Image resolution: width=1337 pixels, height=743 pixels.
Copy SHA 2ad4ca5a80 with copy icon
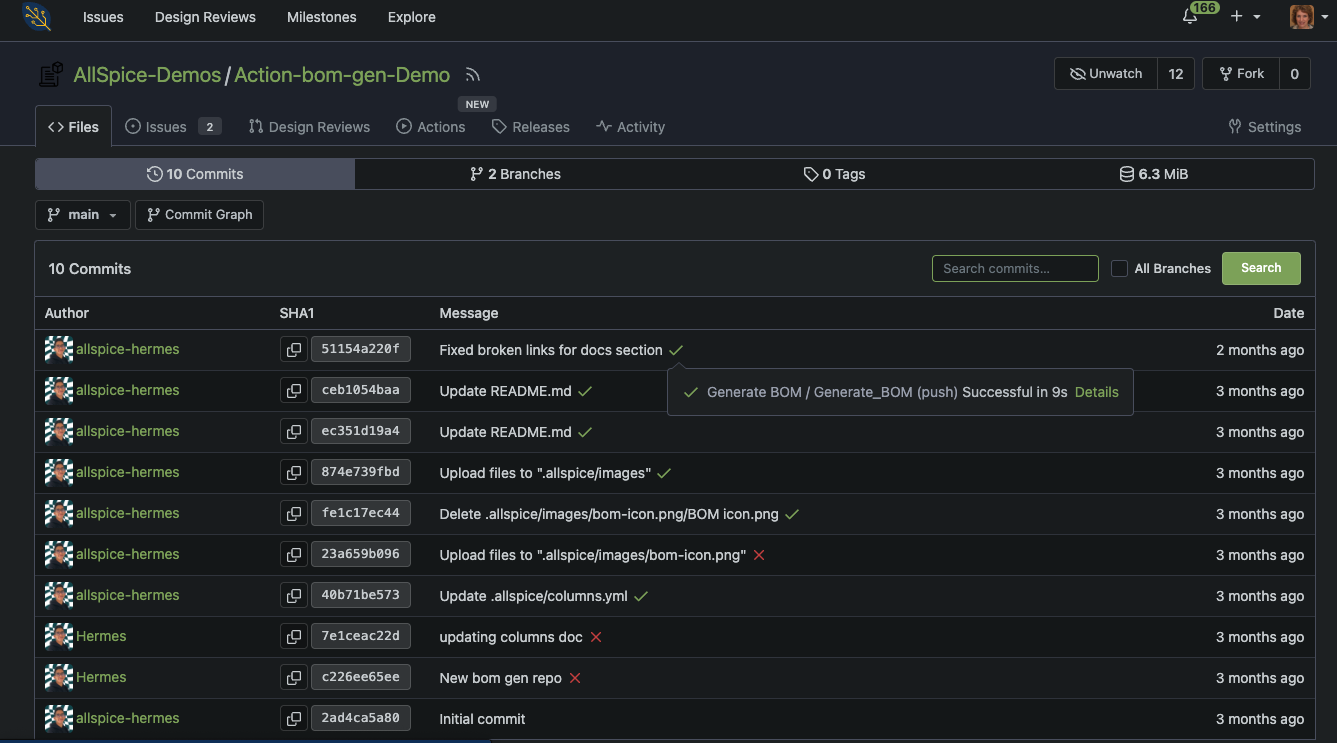point(294,719)
